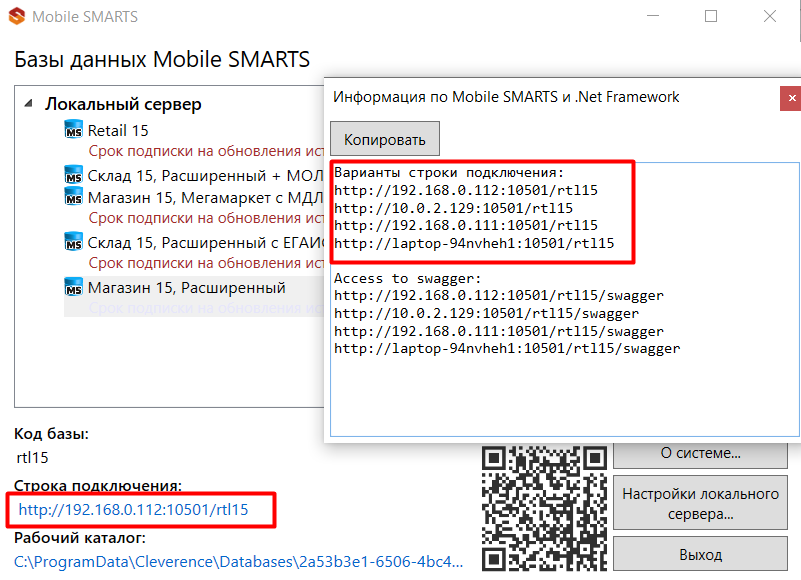801x580 pixels.
Task: Click the line http://10.0.2.129:10501/rtl15 in info text
Action: tap(454, 208)
